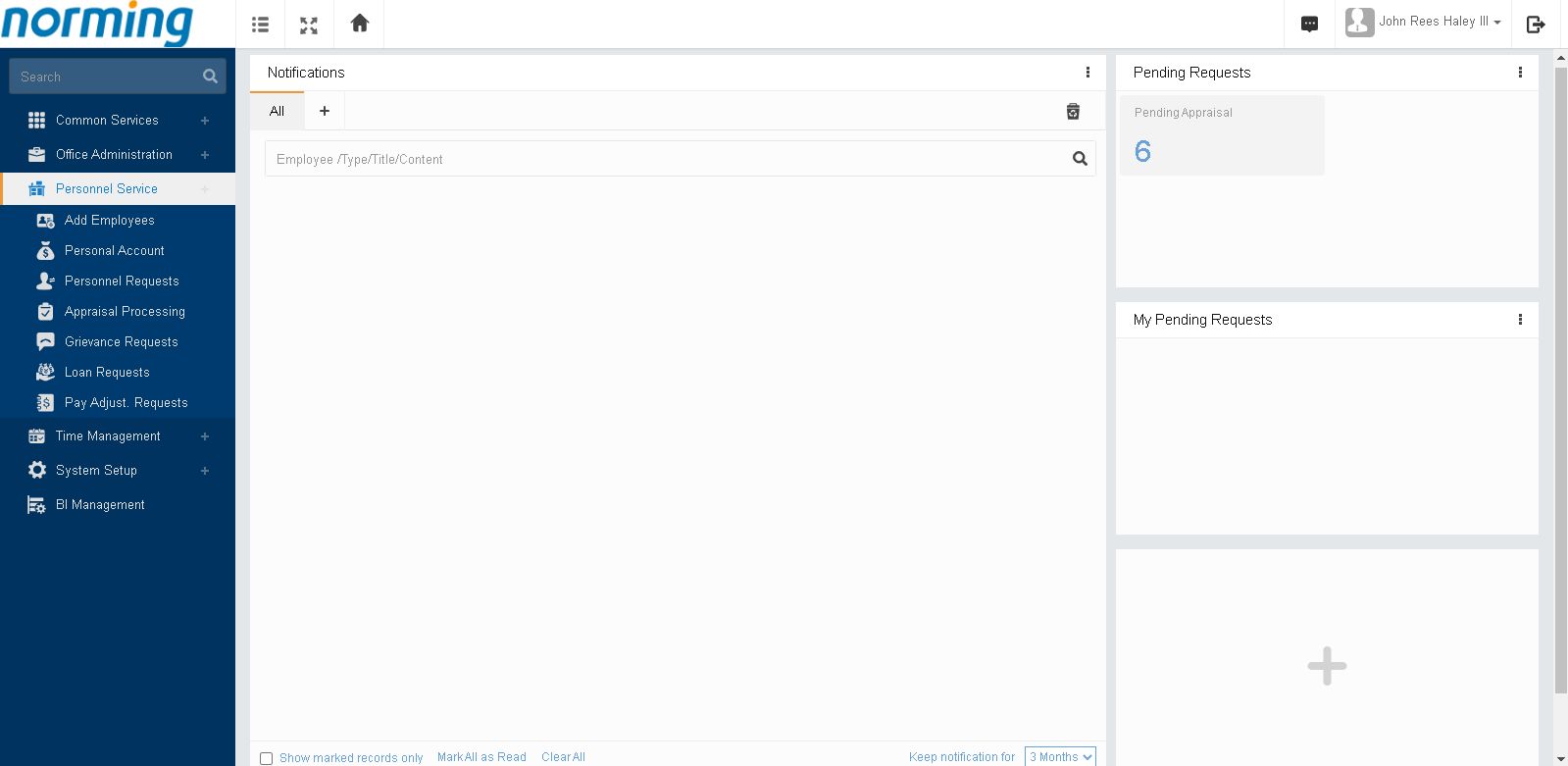Select the All notifications tab
The height and width of the screenshot is (766, 1568).
point(277,111)
